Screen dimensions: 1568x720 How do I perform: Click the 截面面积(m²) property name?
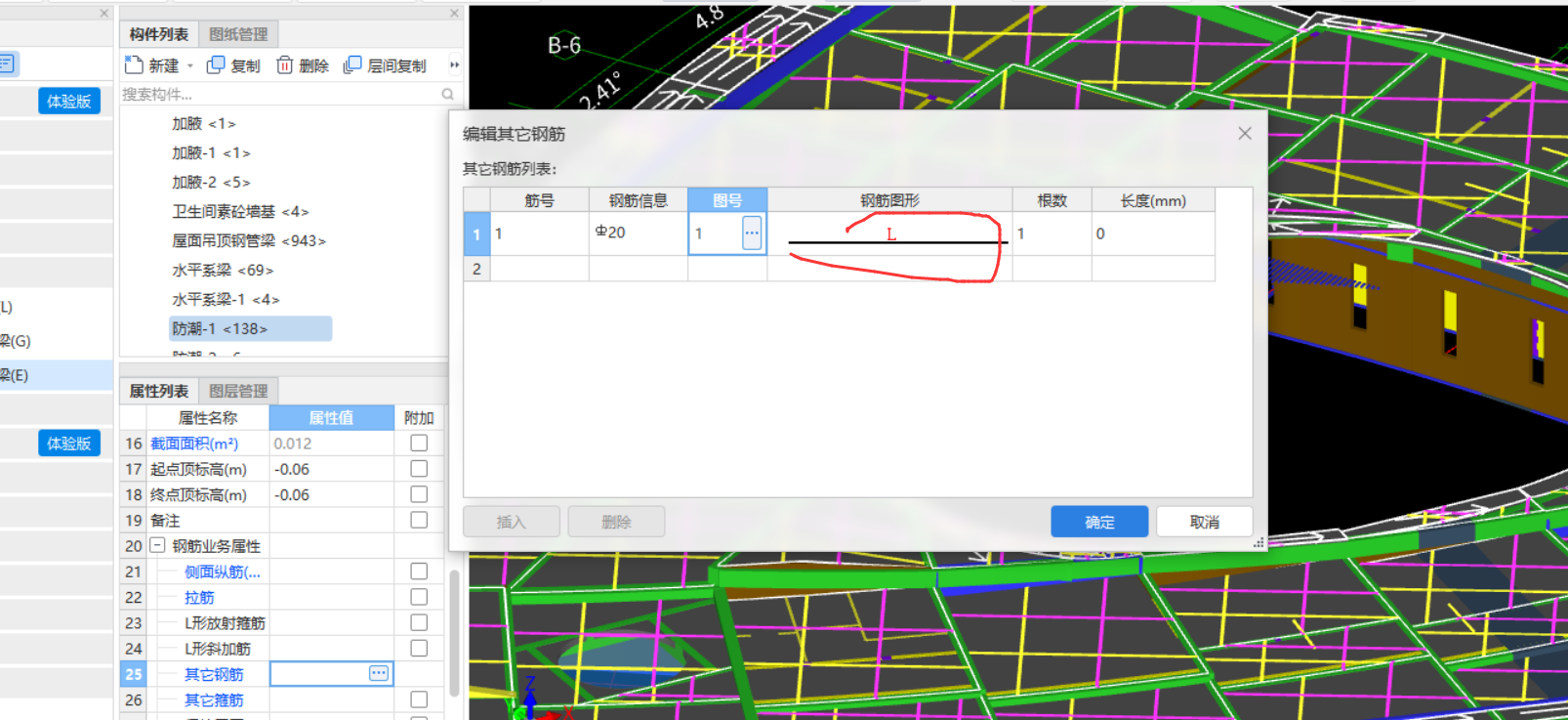pos(194,443)
